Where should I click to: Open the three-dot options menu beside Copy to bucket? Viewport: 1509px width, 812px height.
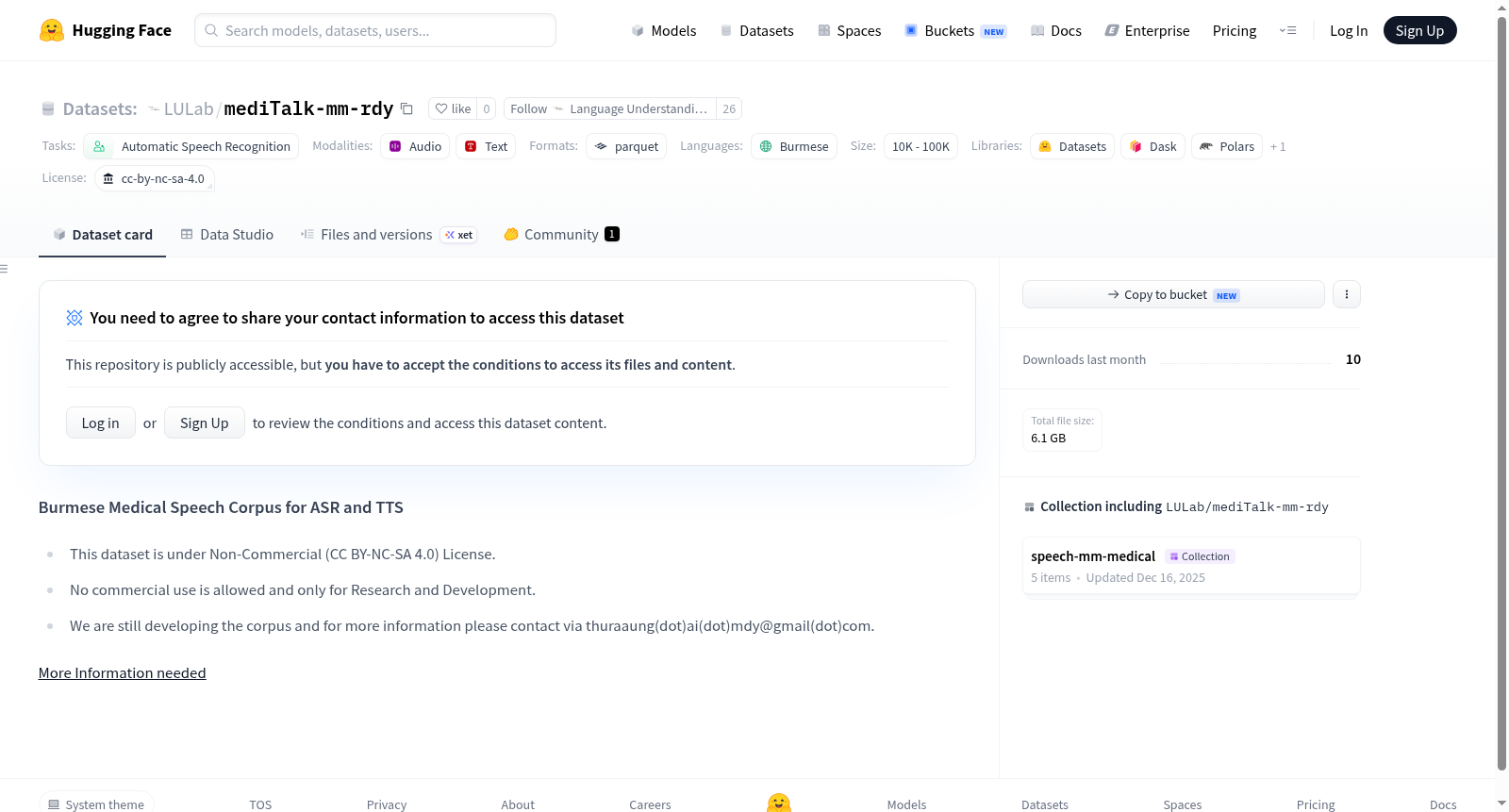(x=1346, y=294)
